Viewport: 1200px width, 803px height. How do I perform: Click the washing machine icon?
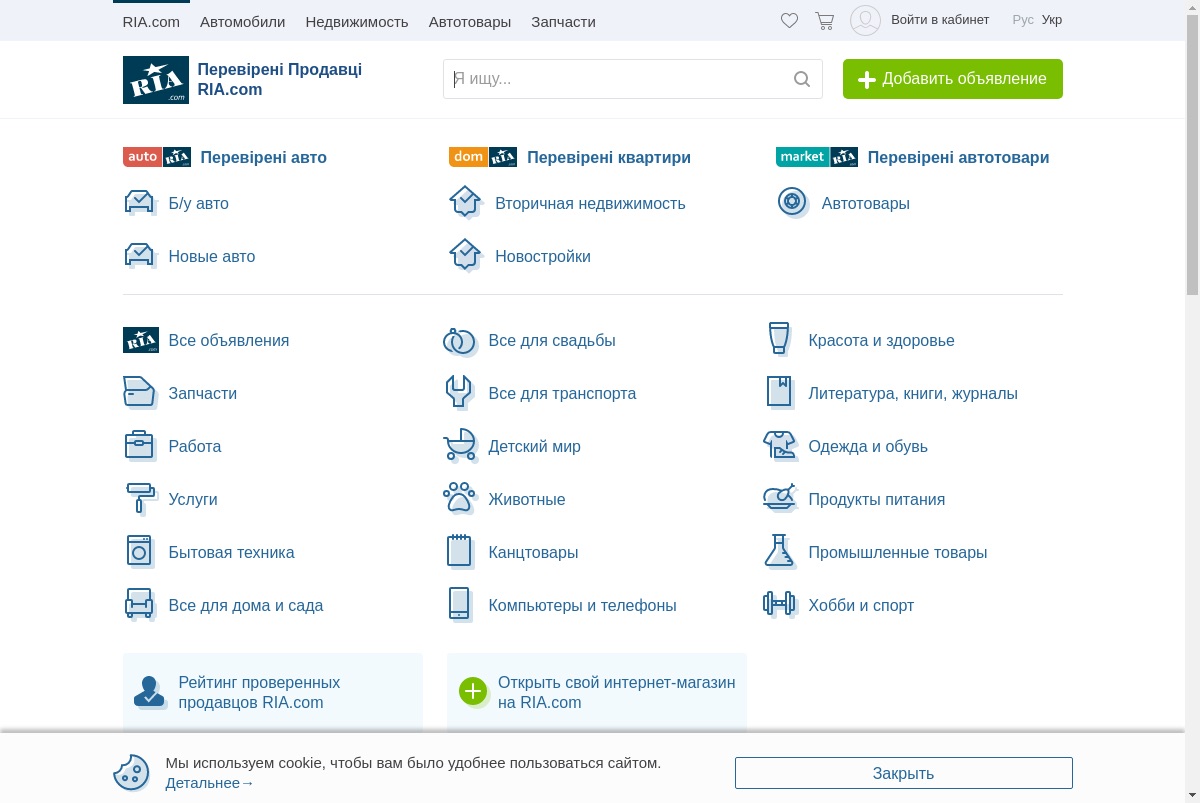[140, 551]
